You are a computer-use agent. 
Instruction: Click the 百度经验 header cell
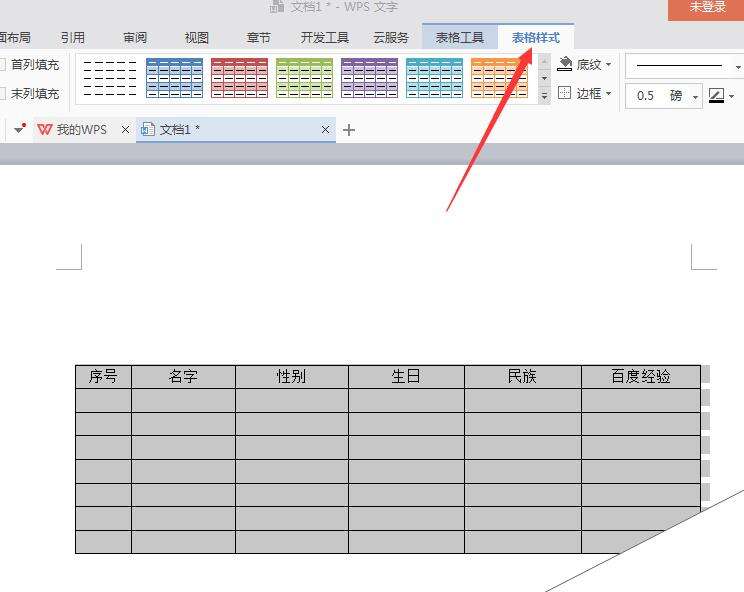[x=641, y=377]
